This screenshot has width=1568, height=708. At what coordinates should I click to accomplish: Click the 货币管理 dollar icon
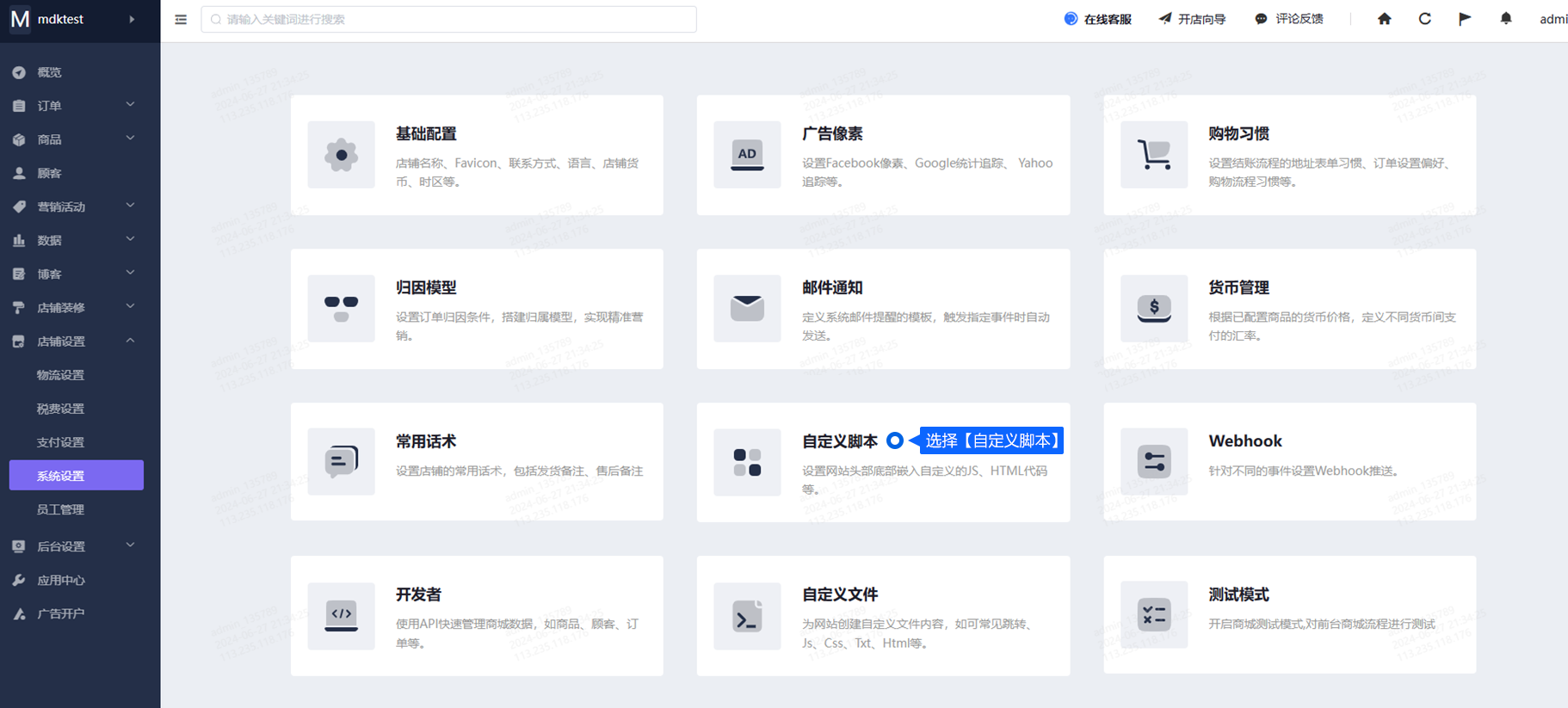(1153, 309)
